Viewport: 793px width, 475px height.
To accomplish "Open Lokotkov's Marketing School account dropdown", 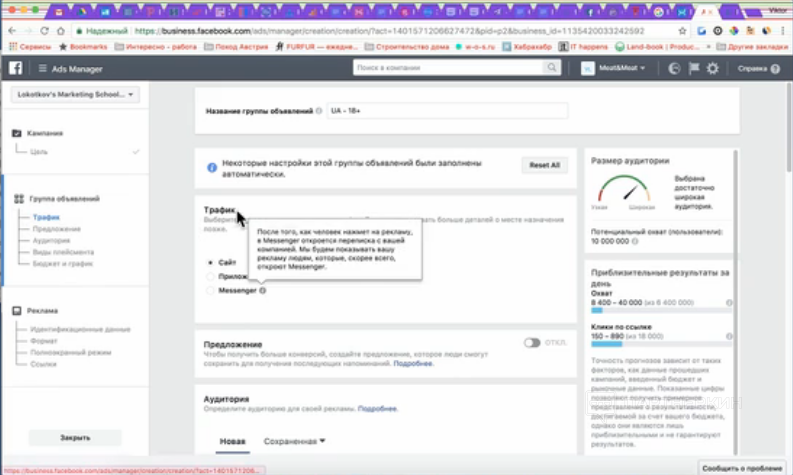I will point(75,95).
